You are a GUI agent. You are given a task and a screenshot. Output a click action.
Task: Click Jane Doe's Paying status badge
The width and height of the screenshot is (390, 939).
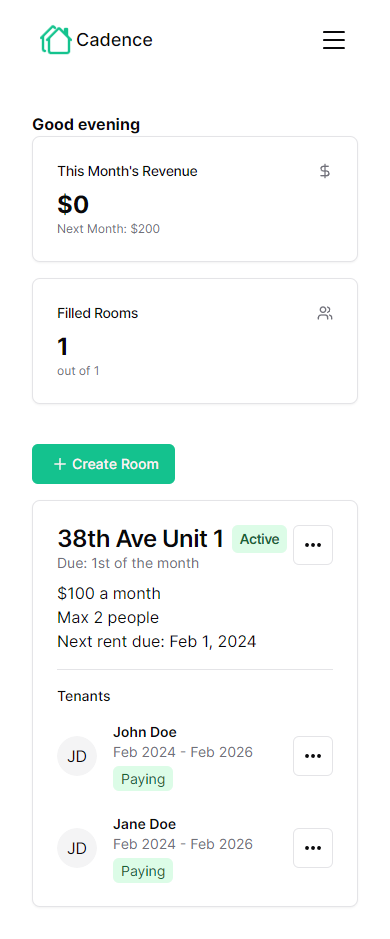[143, 871]
